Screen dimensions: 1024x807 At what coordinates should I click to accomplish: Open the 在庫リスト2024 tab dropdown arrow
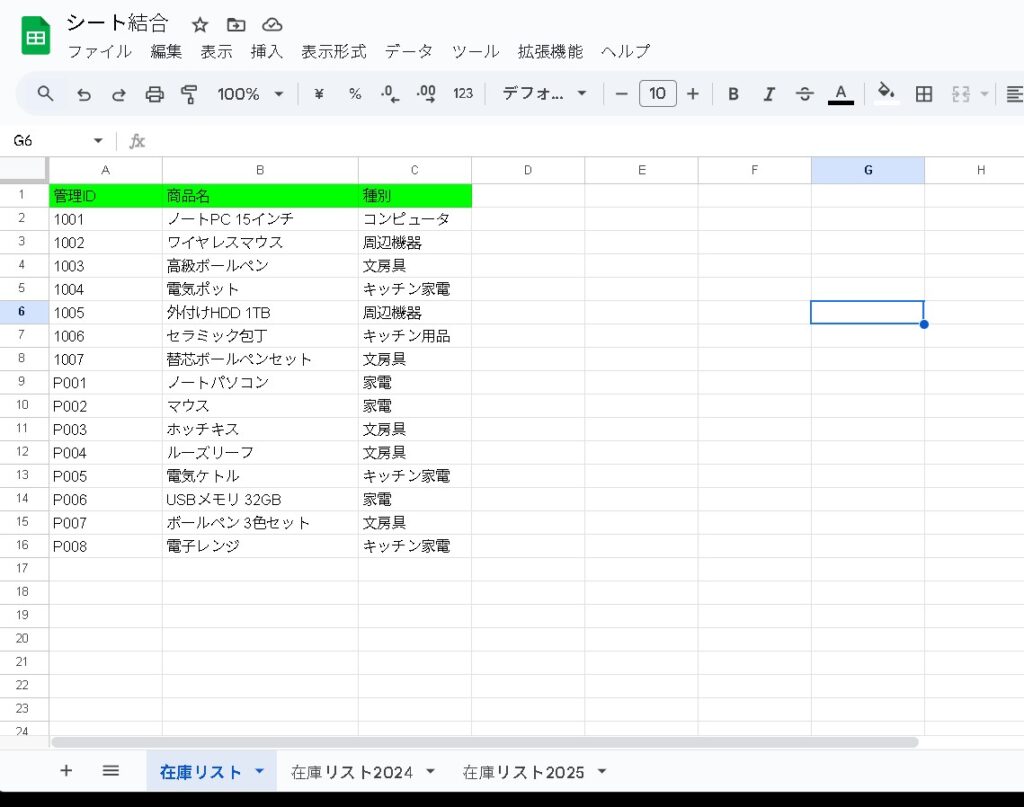point(431,771)
